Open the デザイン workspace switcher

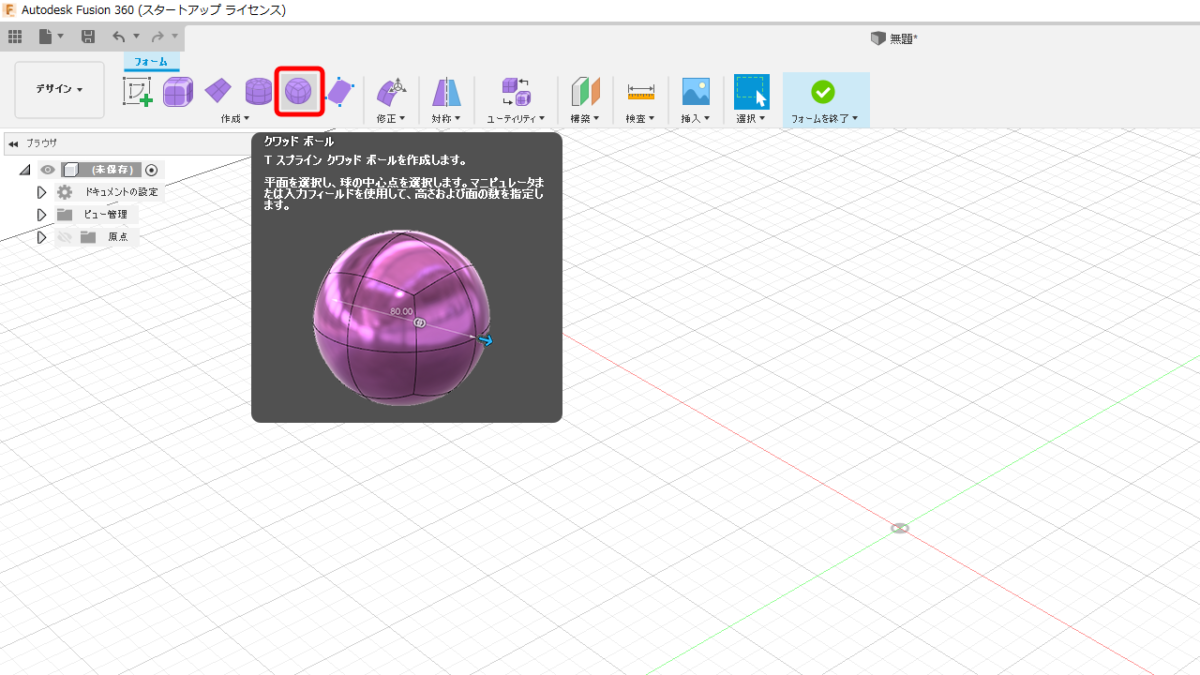(x=59, y=89)
